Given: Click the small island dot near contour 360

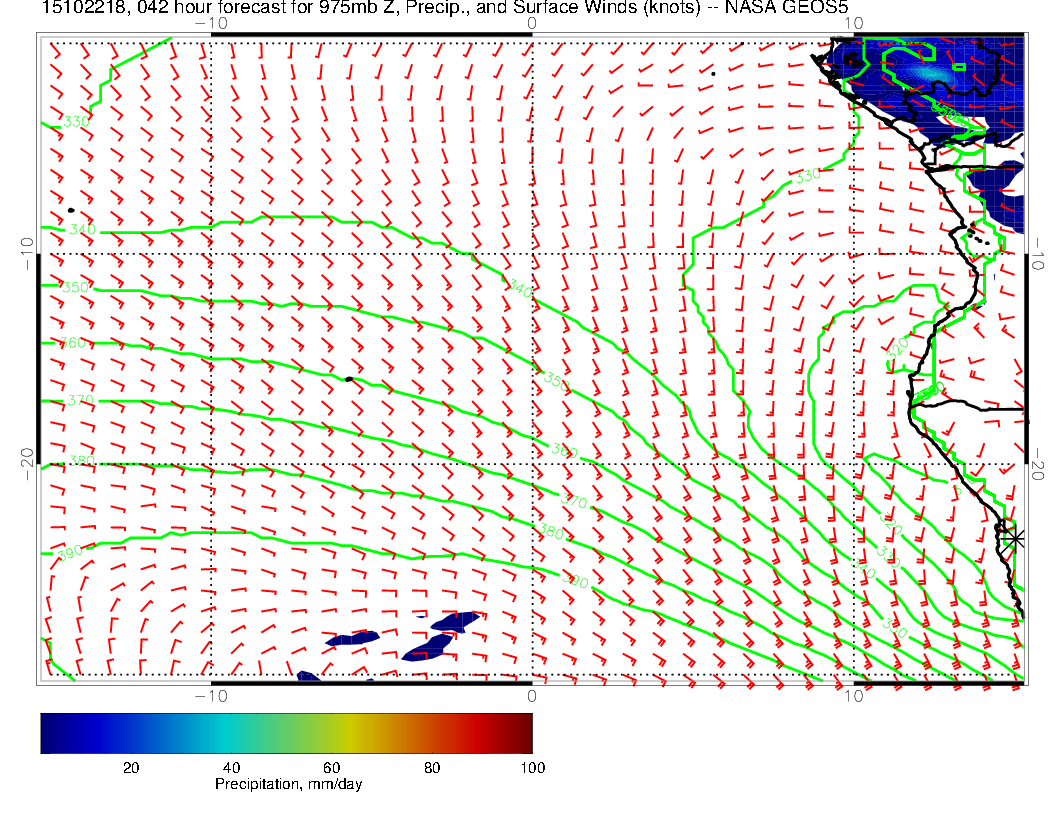Looking at the screenshot, I should click(x=348, y=379).
